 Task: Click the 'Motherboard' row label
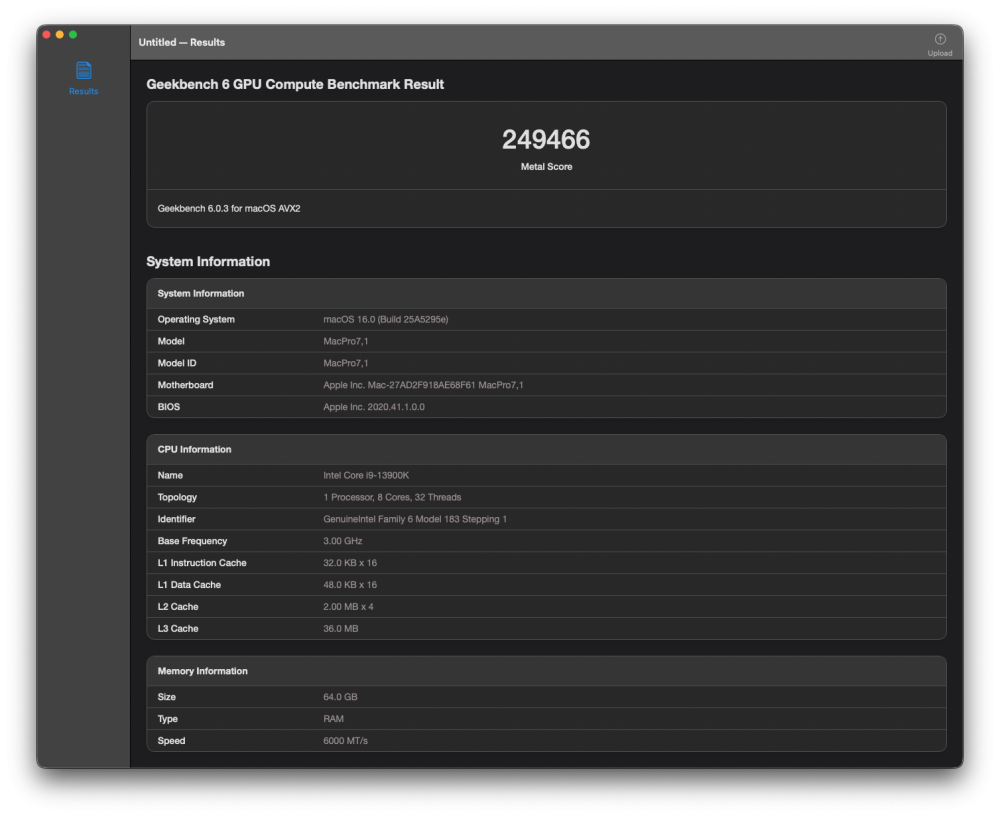(186, 385)
